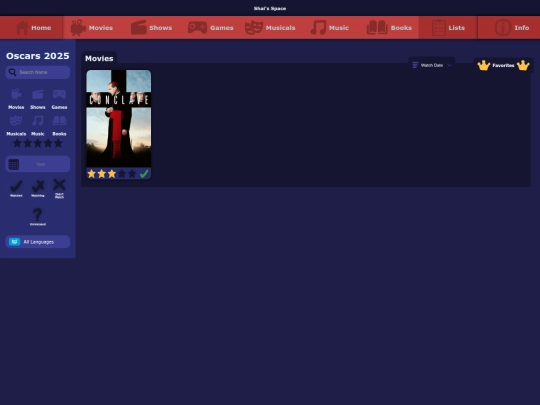Set sidebar rating filter to three stars
Screen dimensions: 540x405
click(38, 143)
